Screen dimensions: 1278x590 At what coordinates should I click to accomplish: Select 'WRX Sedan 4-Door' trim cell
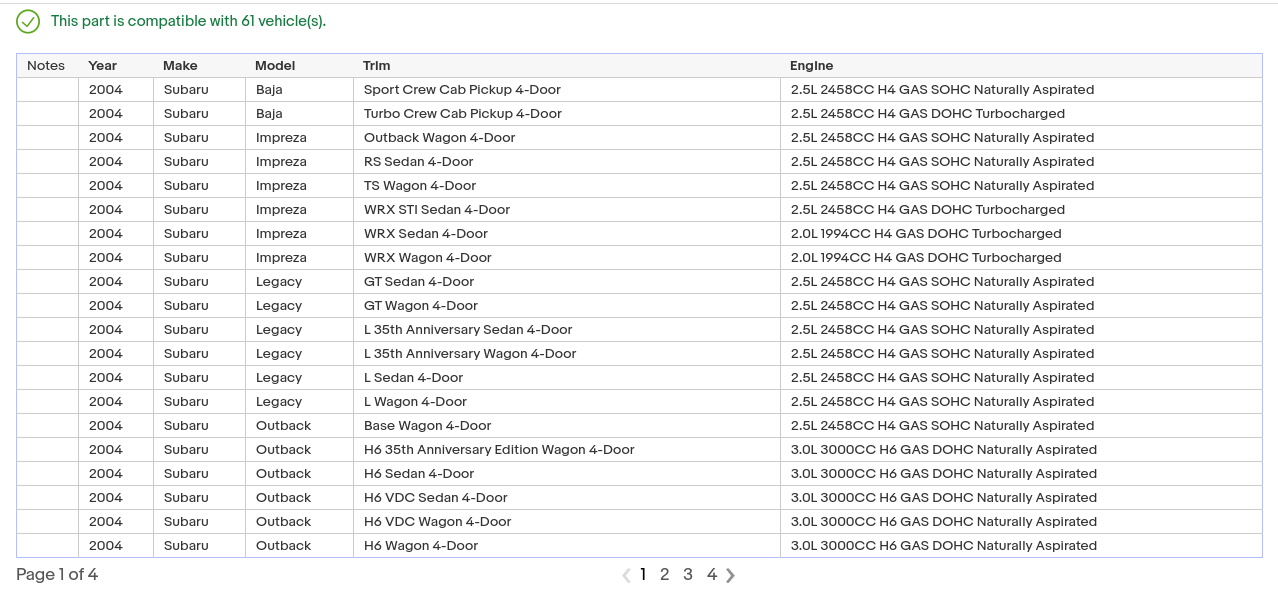click(x=567, y=234)
